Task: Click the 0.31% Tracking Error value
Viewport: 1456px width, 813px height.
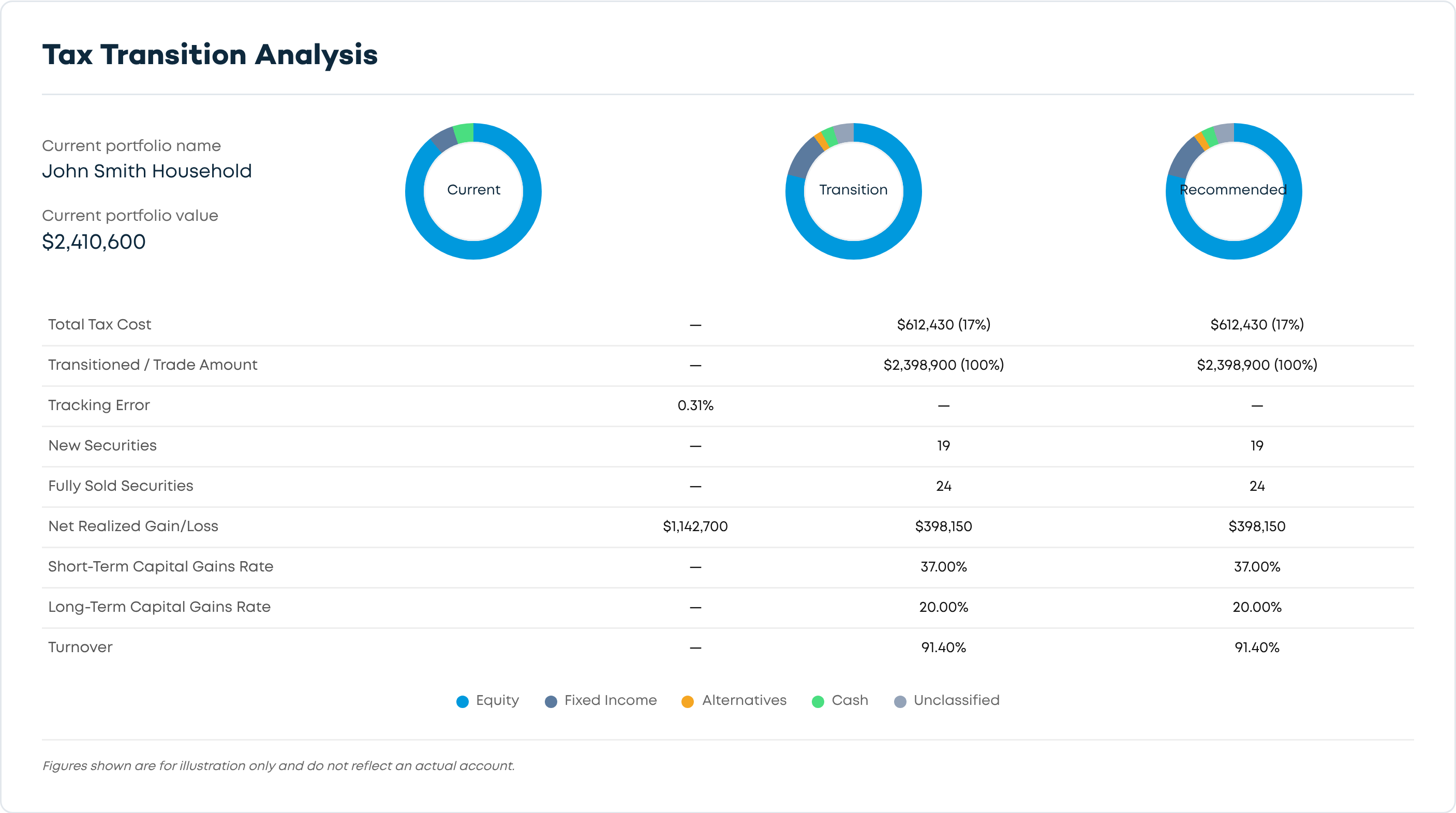Action: [695, 405]
